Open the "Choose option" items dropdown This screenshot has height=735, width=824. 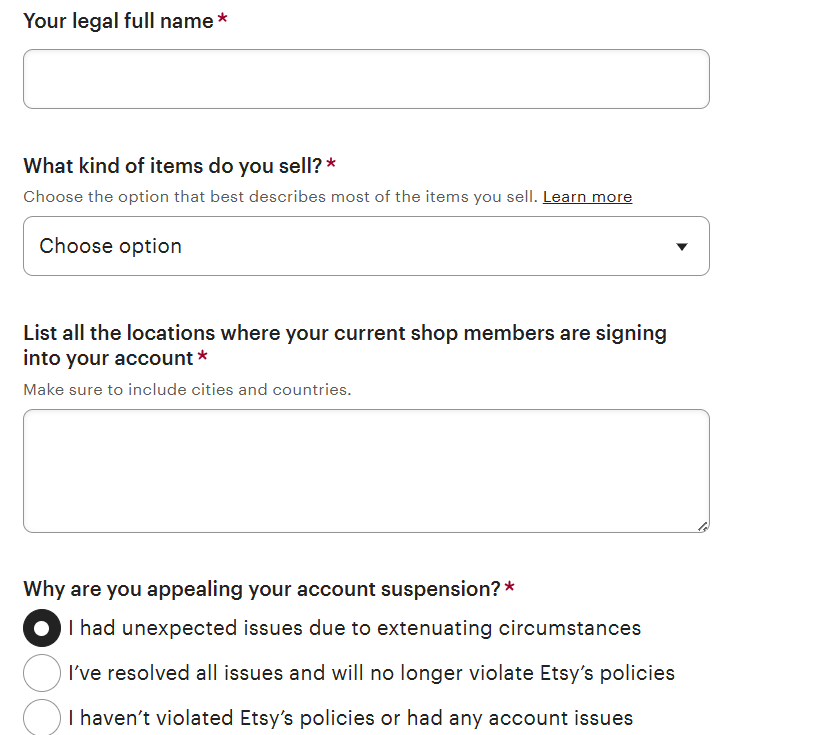click(x=366, y=246)
